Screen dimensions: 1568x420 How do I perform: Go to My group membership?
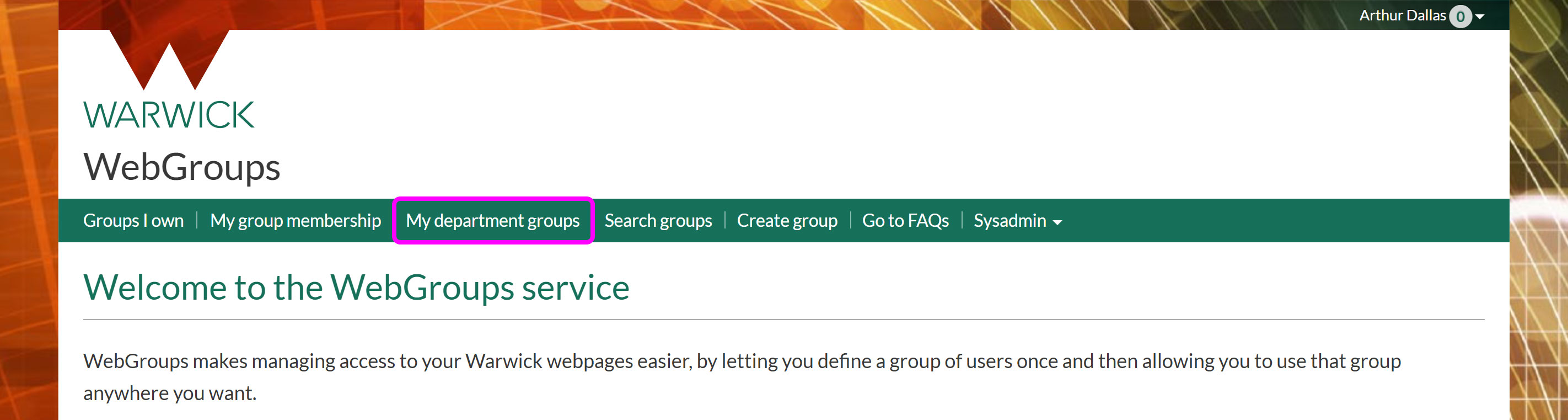(x=295, y=220)
